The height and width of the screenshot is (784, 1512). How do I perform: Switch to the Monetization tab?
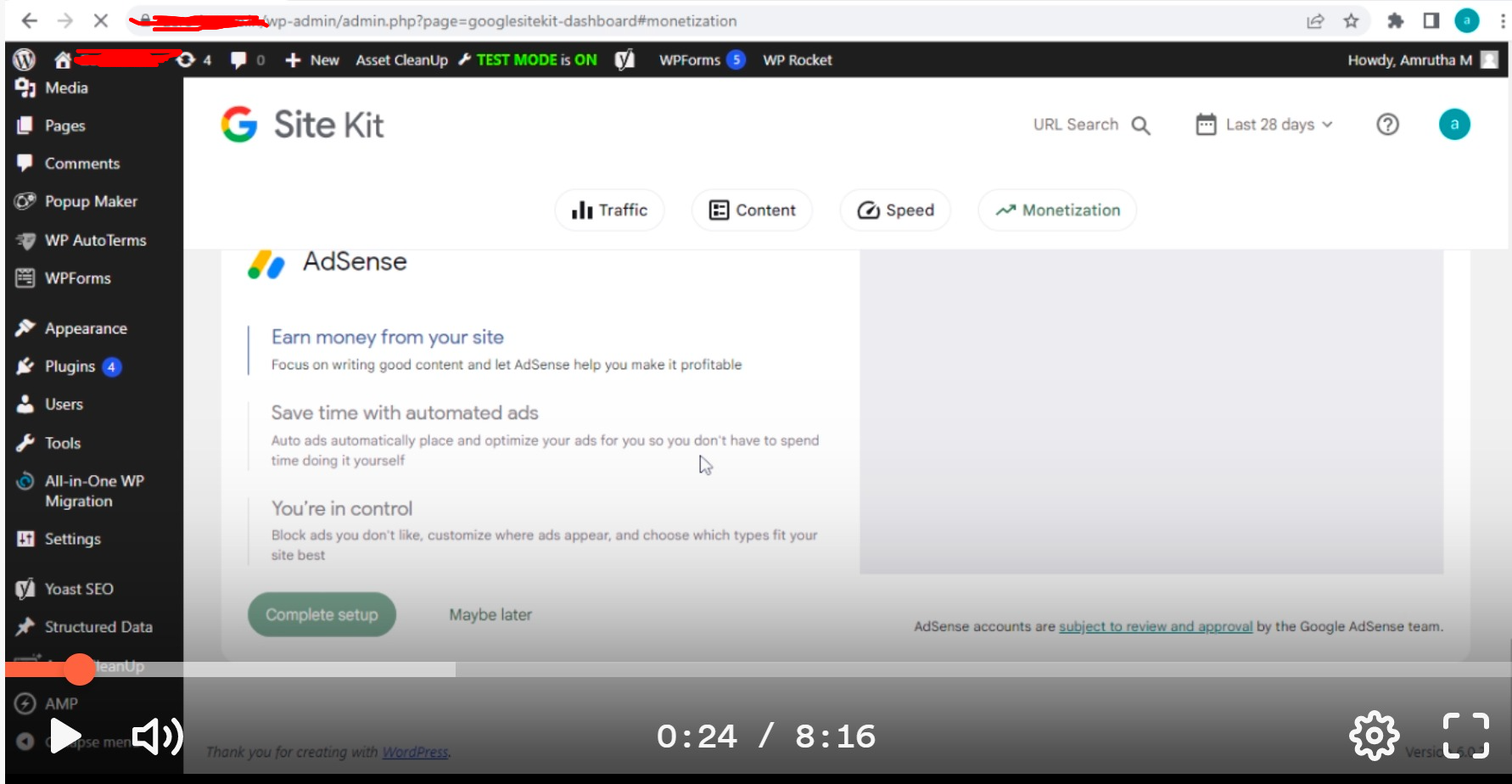[x=1056, y=210]
